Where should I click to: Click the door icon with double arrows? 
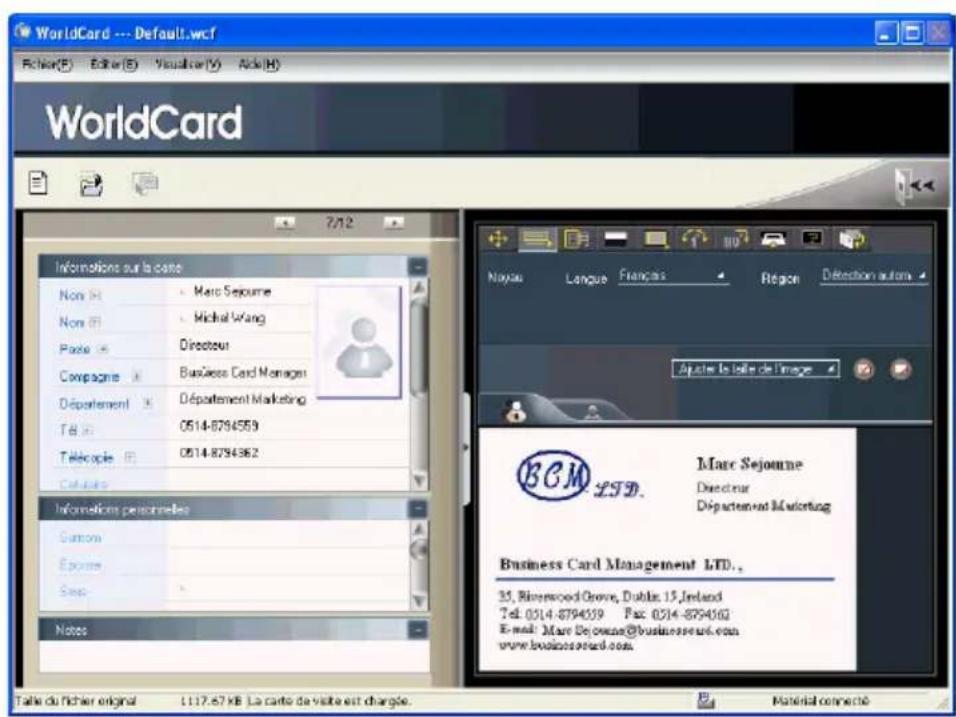tap(914, 185)
